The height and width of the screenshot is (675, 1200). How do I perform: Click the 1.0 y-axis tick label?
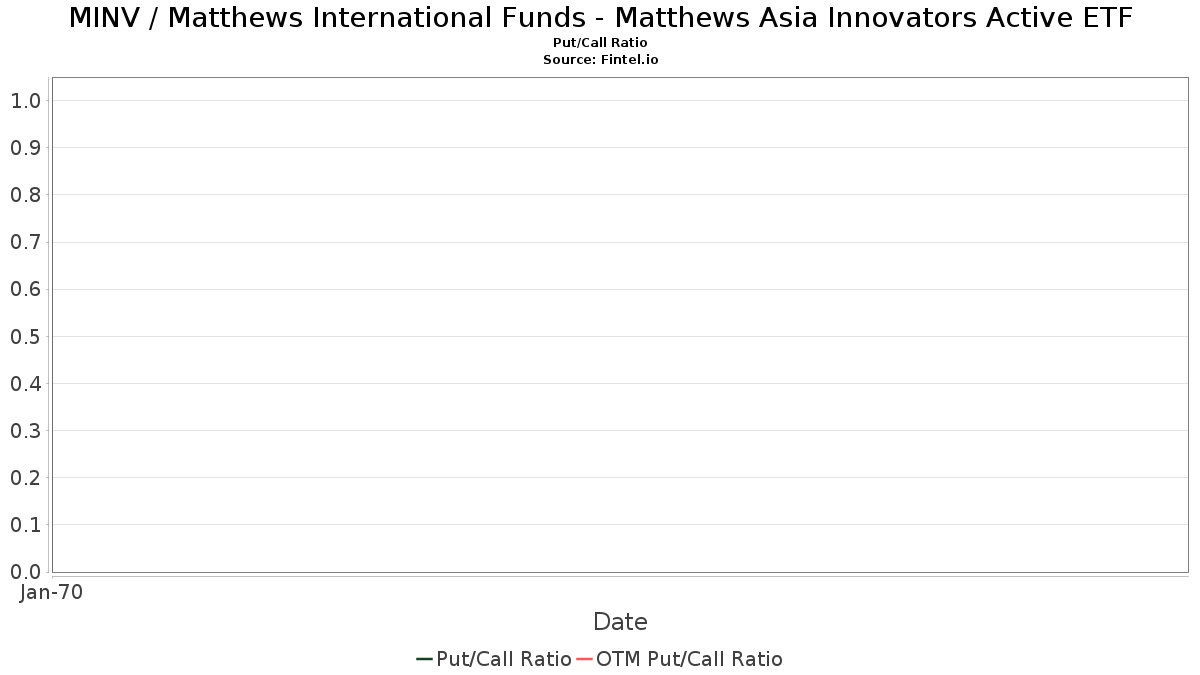click(x=26, y=101)
